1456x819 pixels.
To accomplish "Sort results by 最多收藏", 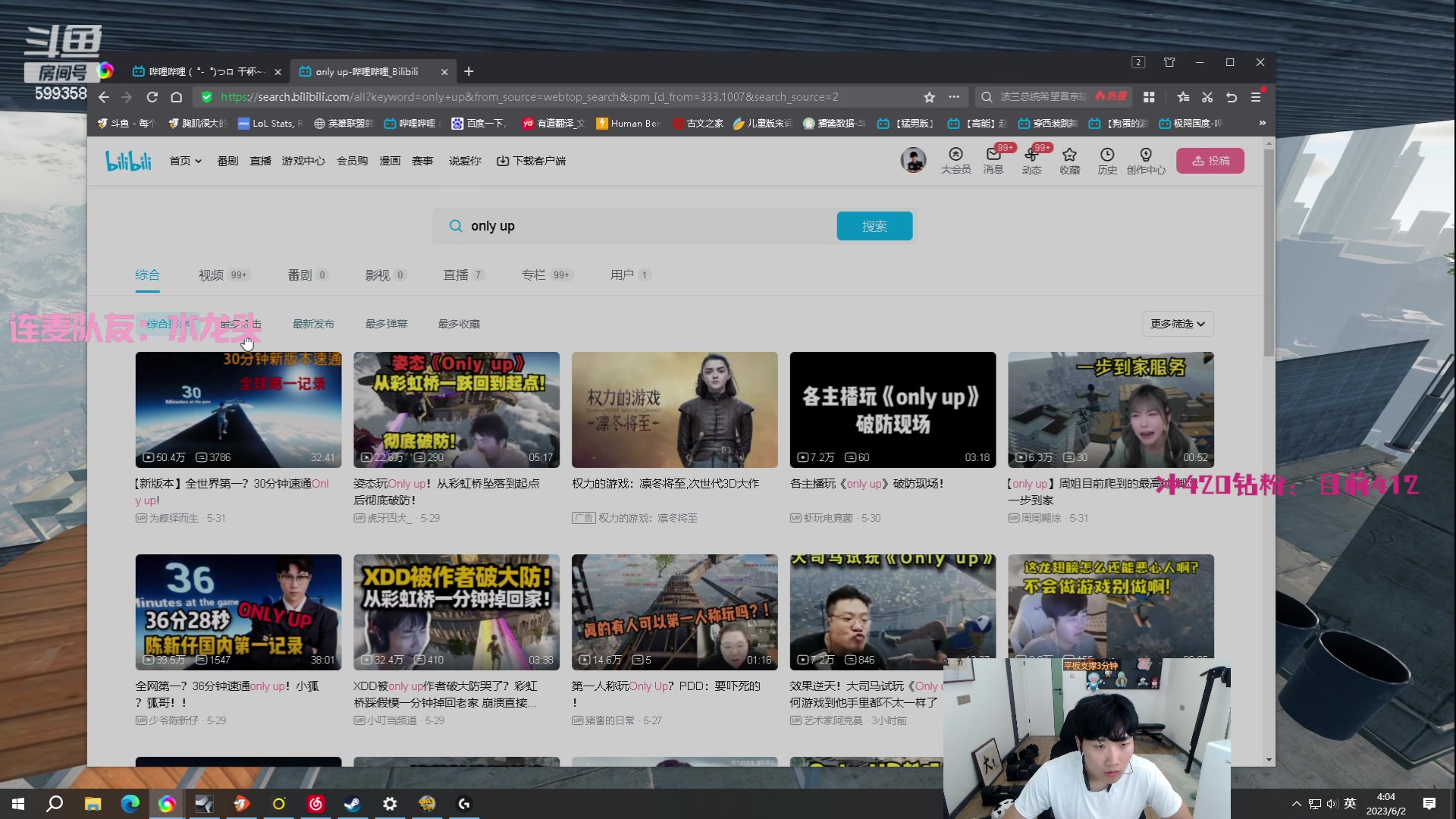I will (x=459, y=324).
